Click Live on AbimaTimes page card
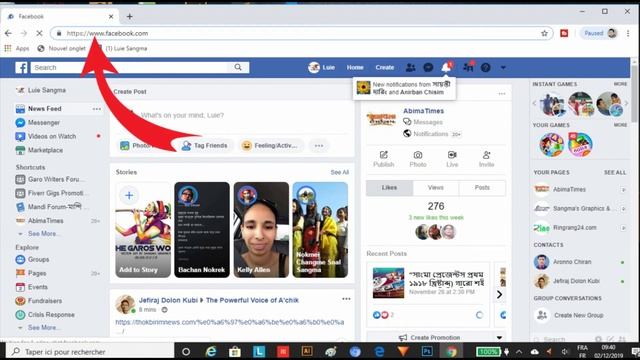Image resolution: width=640 pixels, height=360 pixels. [452, 159]
